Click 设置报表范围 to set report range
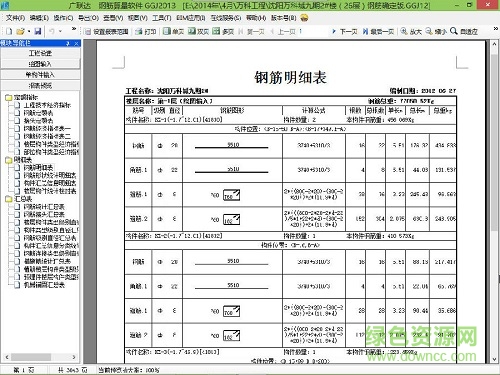Viewport: 500px width, 375px height. tap(106, 32)
